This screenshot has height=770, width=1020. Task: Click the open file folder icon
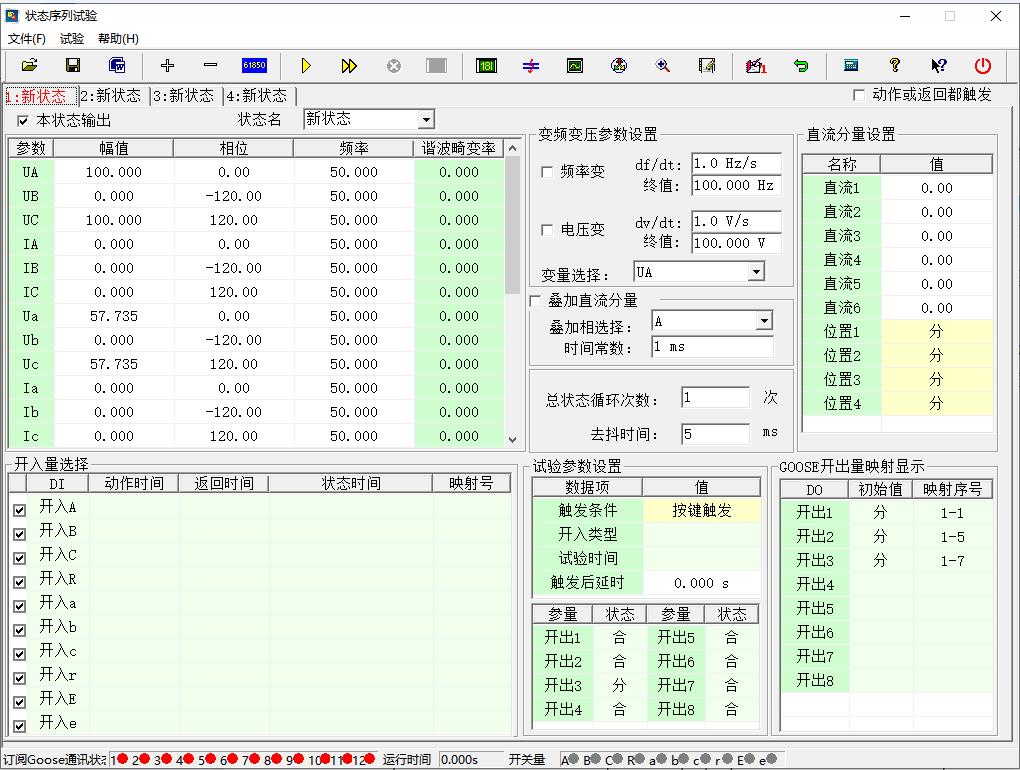[x=30, y=66]
